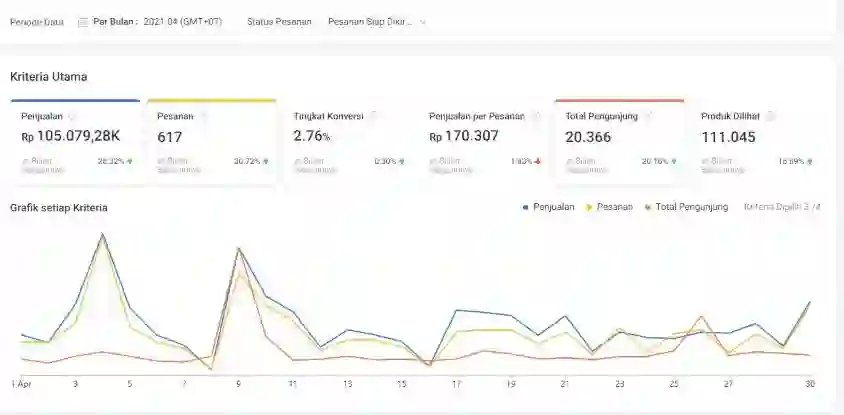The width and height of the screenshot is (844, 415).
Task: Click the 617 orders value
Action: tap(170, 137)
